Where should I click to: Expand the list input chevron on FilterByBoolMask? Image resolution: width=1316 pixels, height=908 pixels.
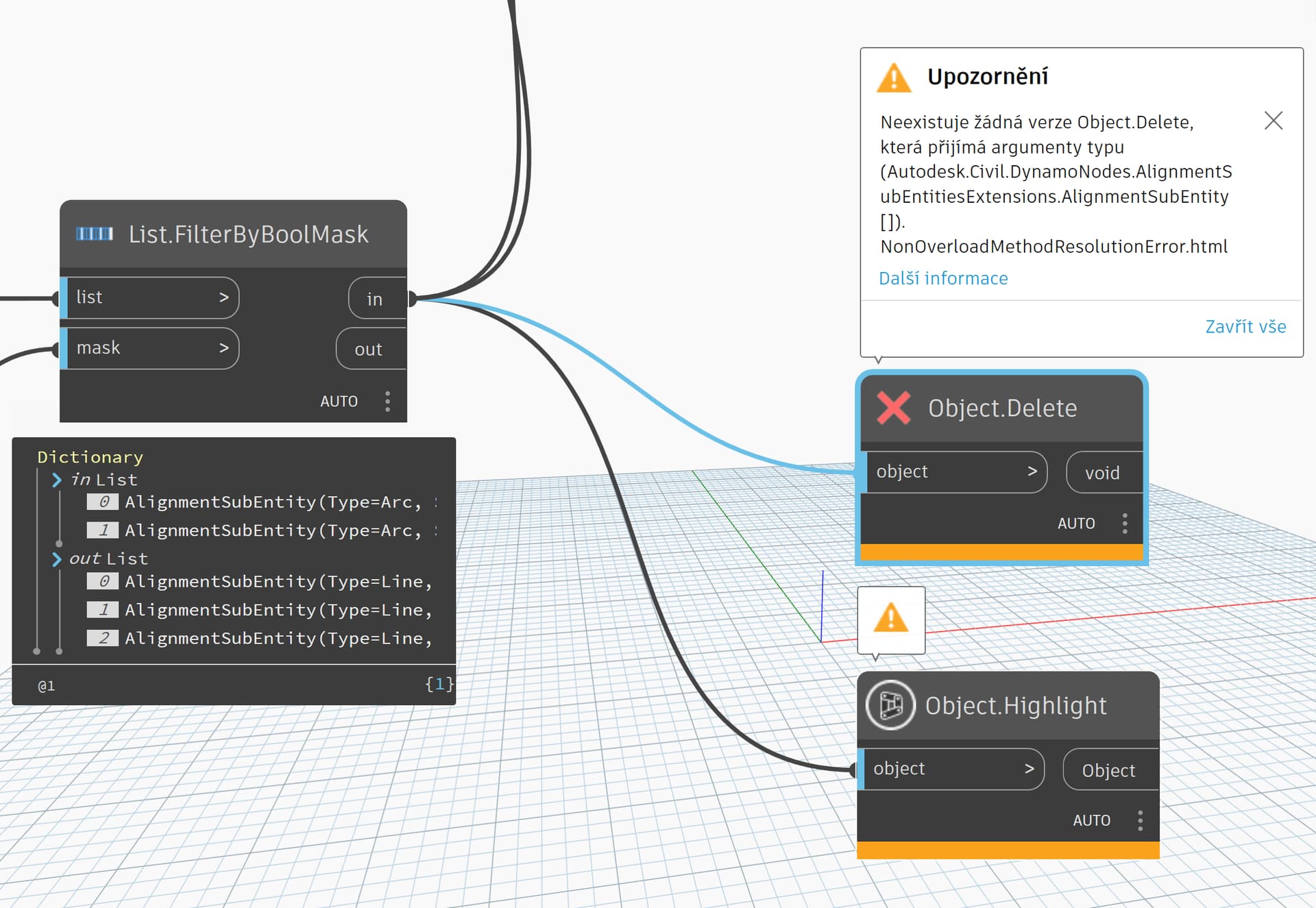point(224,297)
